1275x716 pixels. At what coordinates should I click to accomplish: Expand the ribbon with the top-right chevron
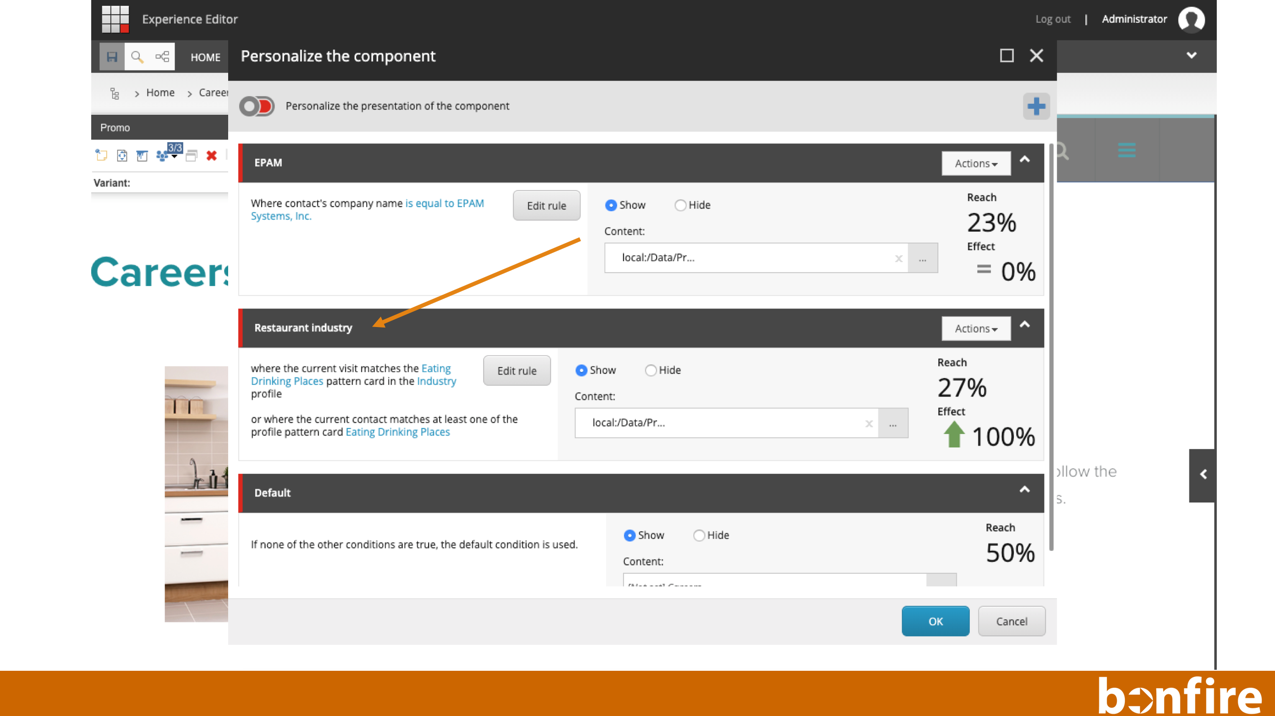tap(1191, 56)
